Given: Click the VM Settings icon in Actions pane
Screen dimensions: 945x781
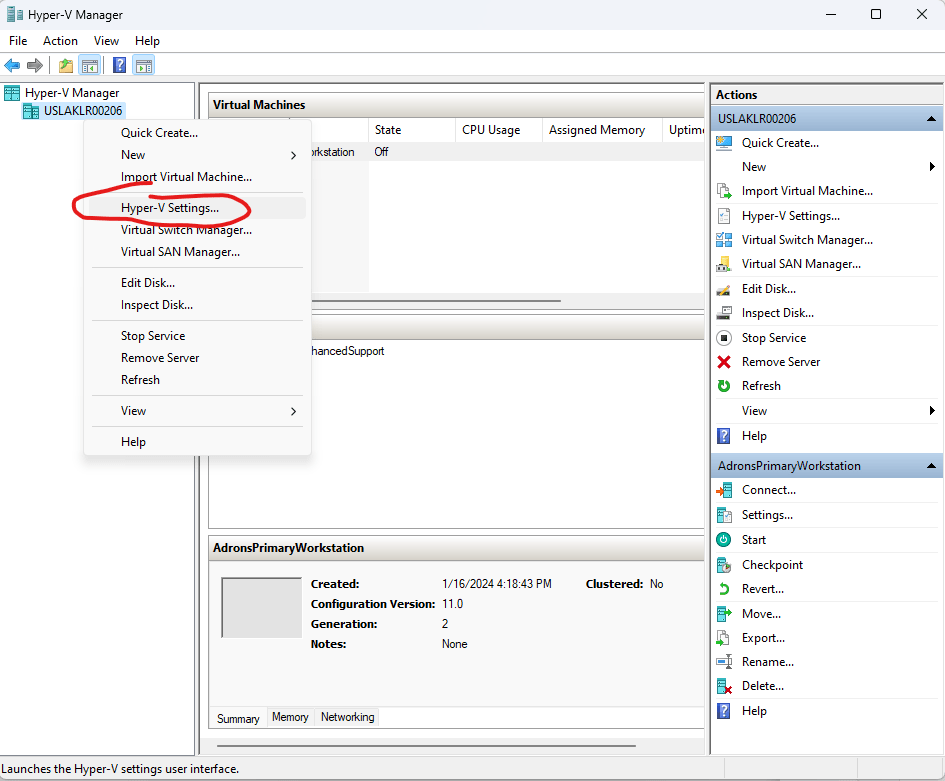Looking at the screenshot, I should (x=724, y=515).
